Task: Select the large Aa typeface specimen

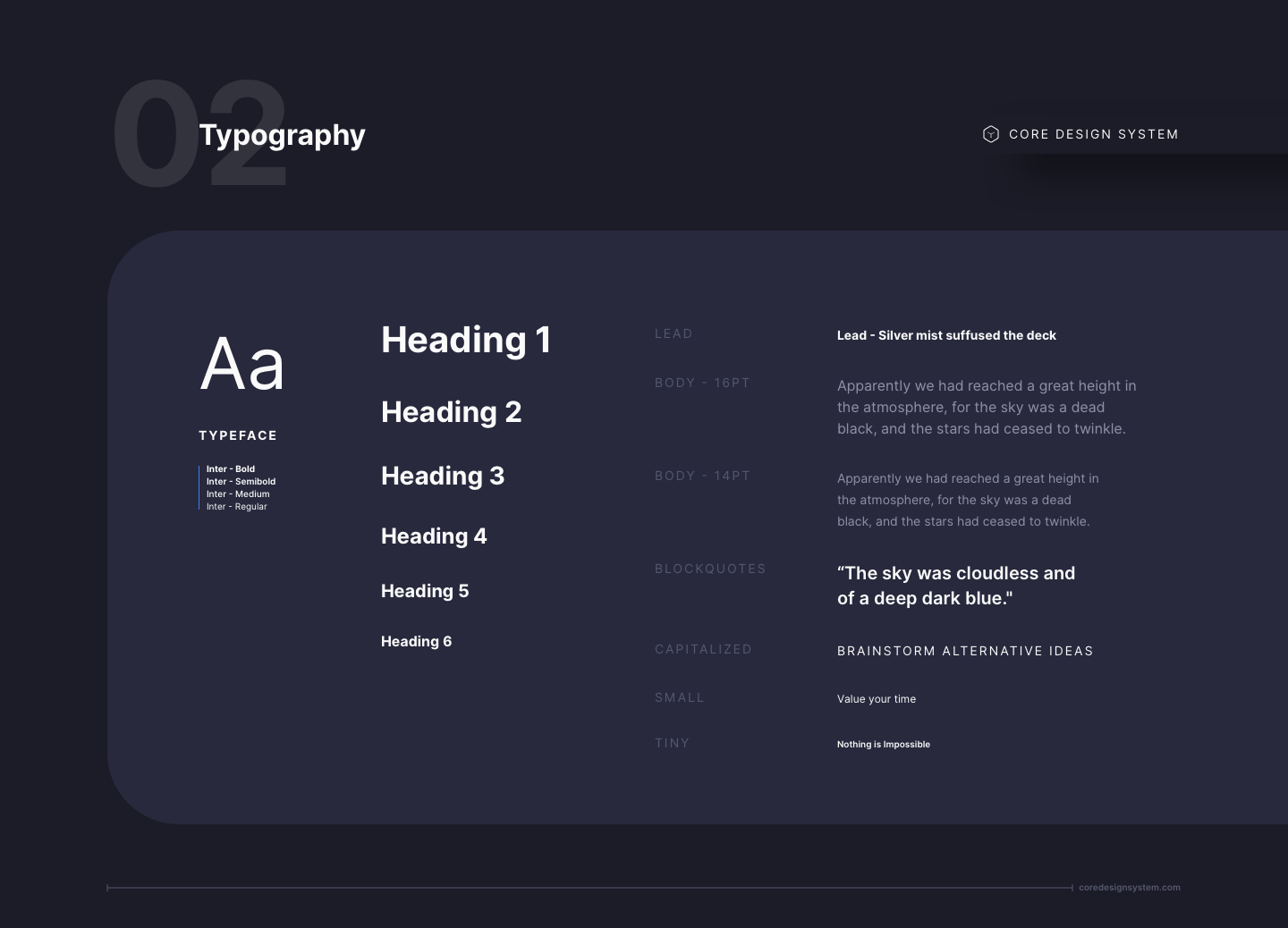Action: (241, 364)
